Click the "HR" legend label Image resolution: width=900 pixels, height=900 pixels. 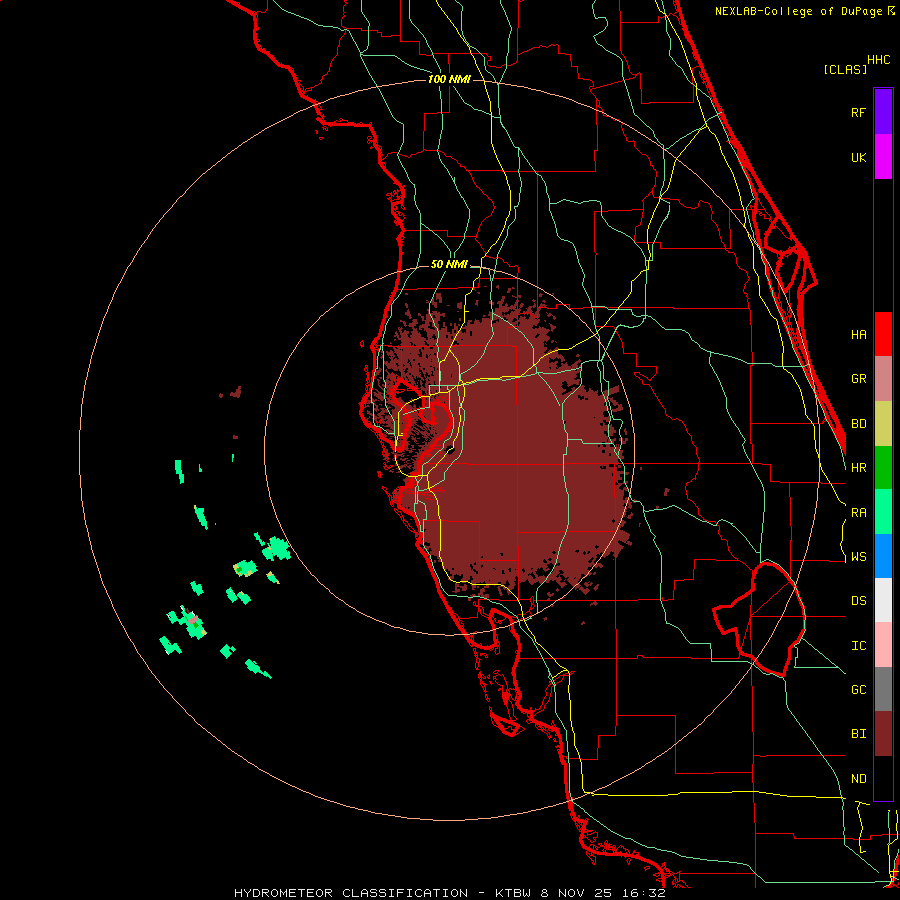pos(859,468)
